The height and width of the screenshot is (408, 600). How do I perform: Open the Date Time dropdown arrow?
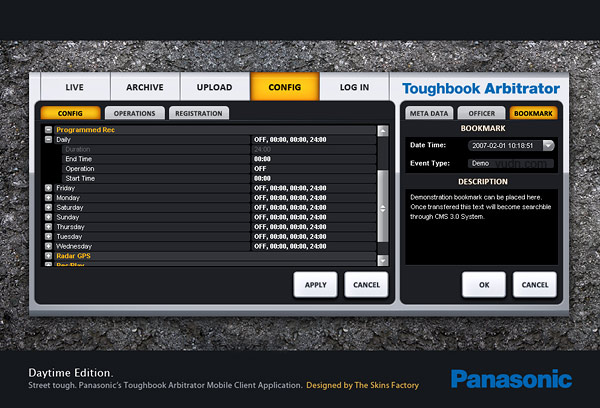pos(548,145)
